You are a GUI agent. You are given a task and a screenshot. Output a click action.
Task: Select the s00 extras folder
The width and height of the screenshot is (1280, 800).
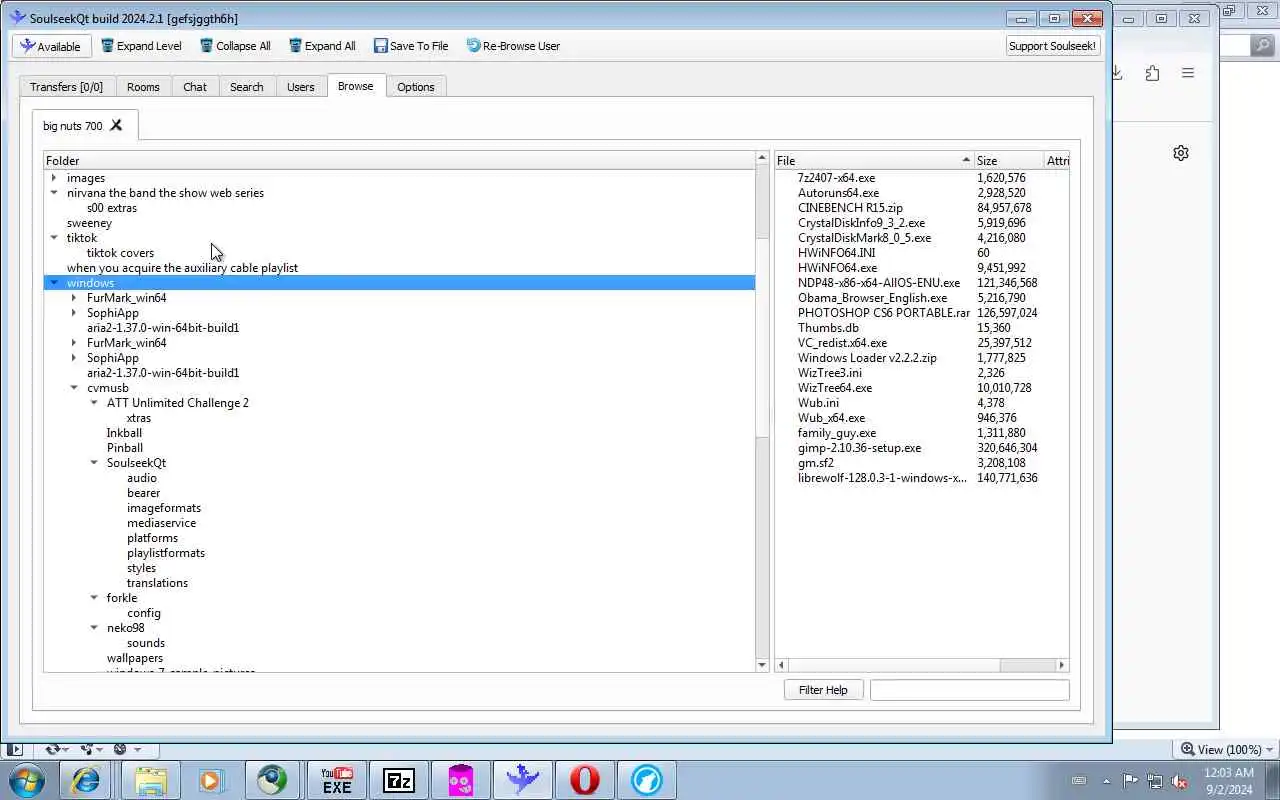(x=112, y=208)
